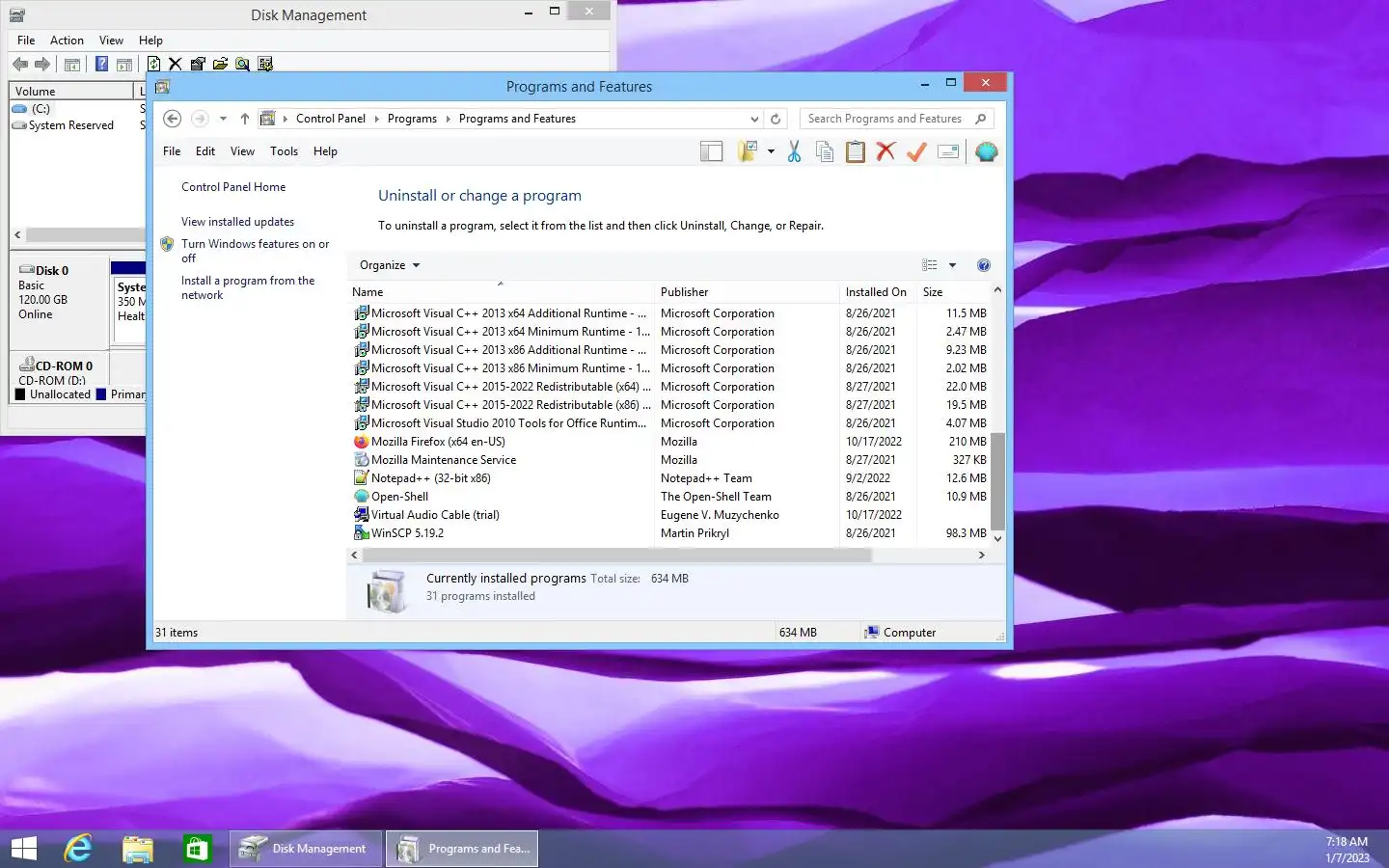This screenshot has height=868, width=1389.
Task: Expand the Control Panel breadcrumb chevron
Action: tap(376, 119)
